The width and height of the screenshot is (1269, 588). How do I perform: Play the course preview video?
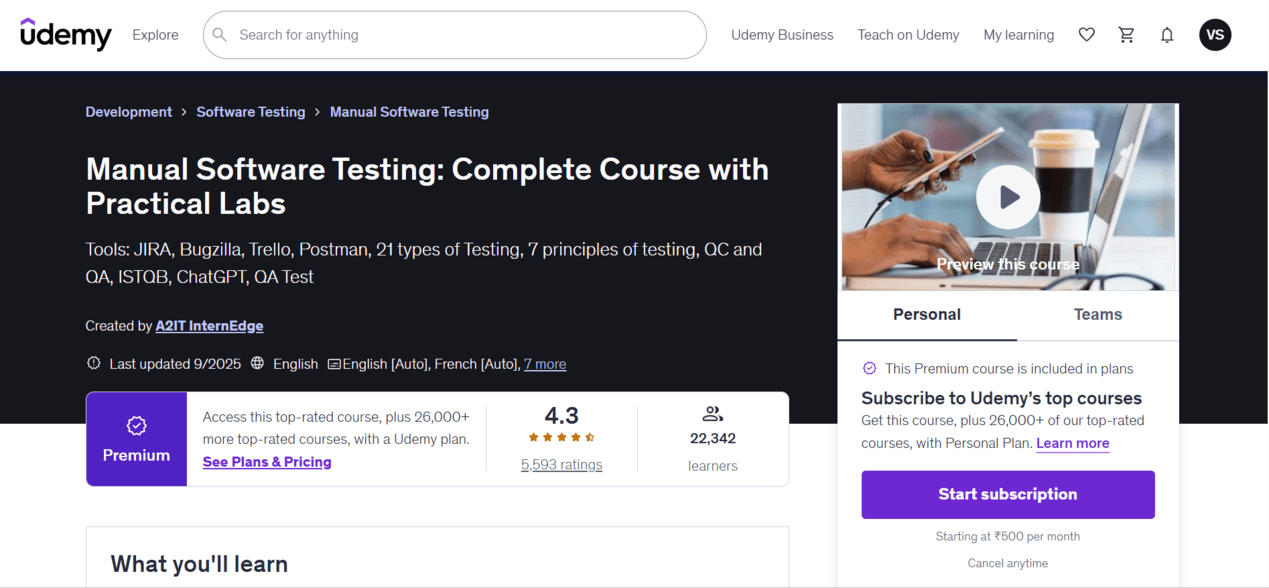[1007, 197]
